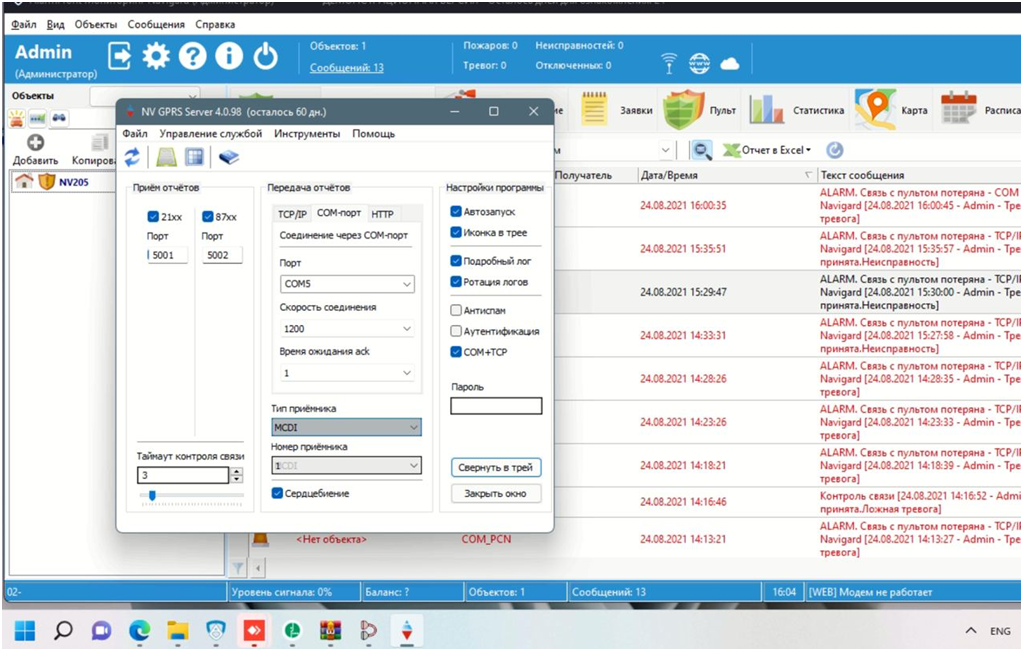
Task: Open the blue book icon in GPRS Server toolbar
Action: (x=228, y=157)
